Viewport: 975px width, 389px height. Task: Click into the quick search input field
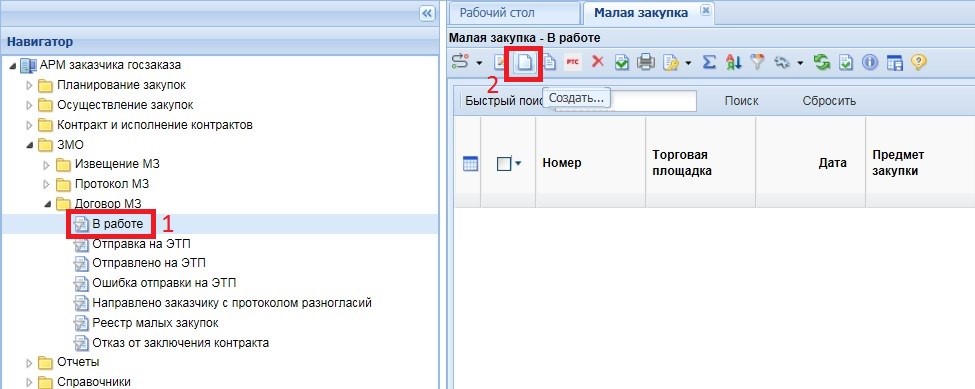coord(625,101)
